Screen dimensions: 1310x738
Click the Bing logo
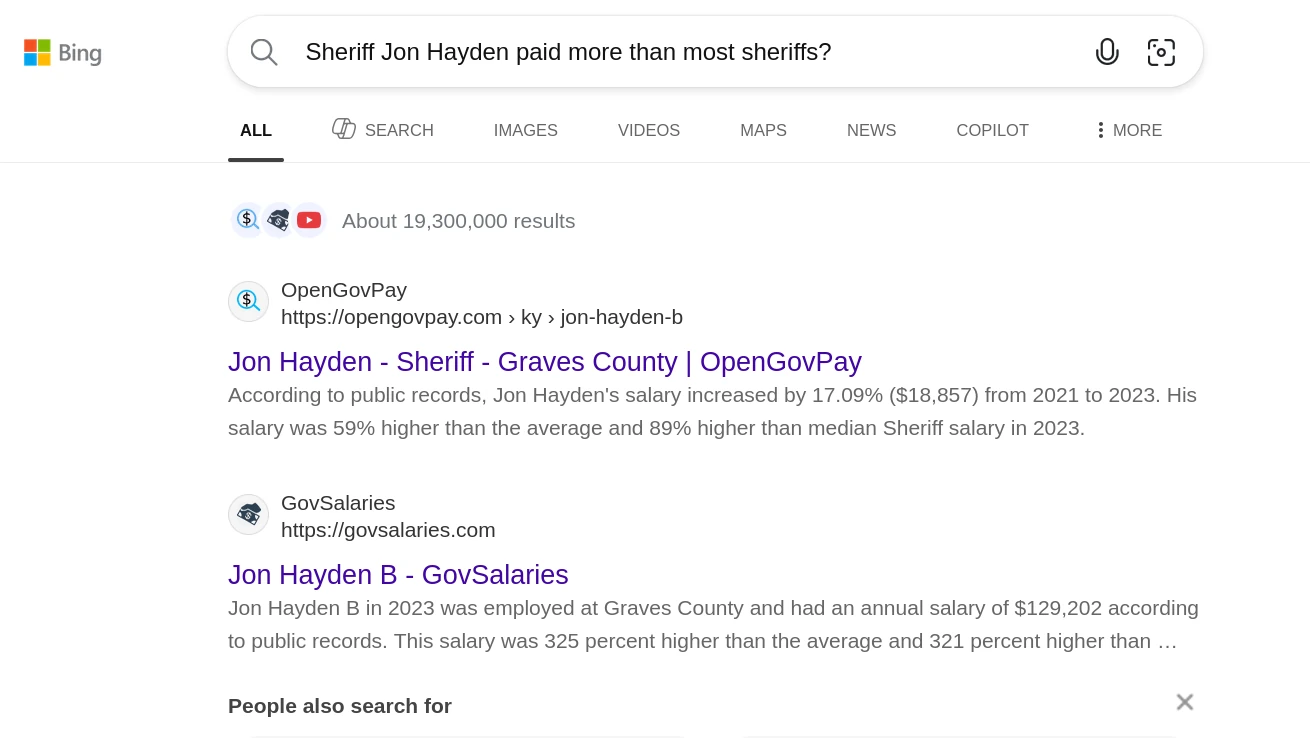click(x=63, y=53)
